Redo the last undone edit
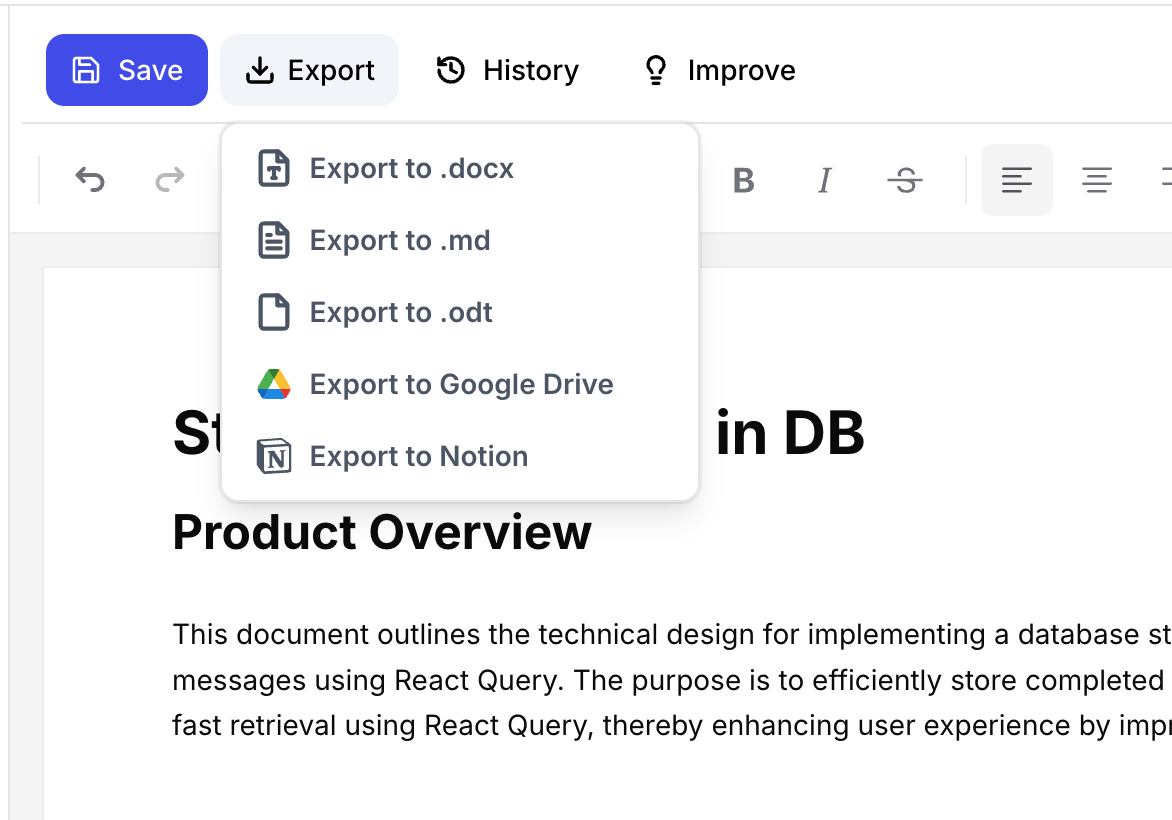The width and height of the screenshot is (1172, 820). (x=170, y=179)
